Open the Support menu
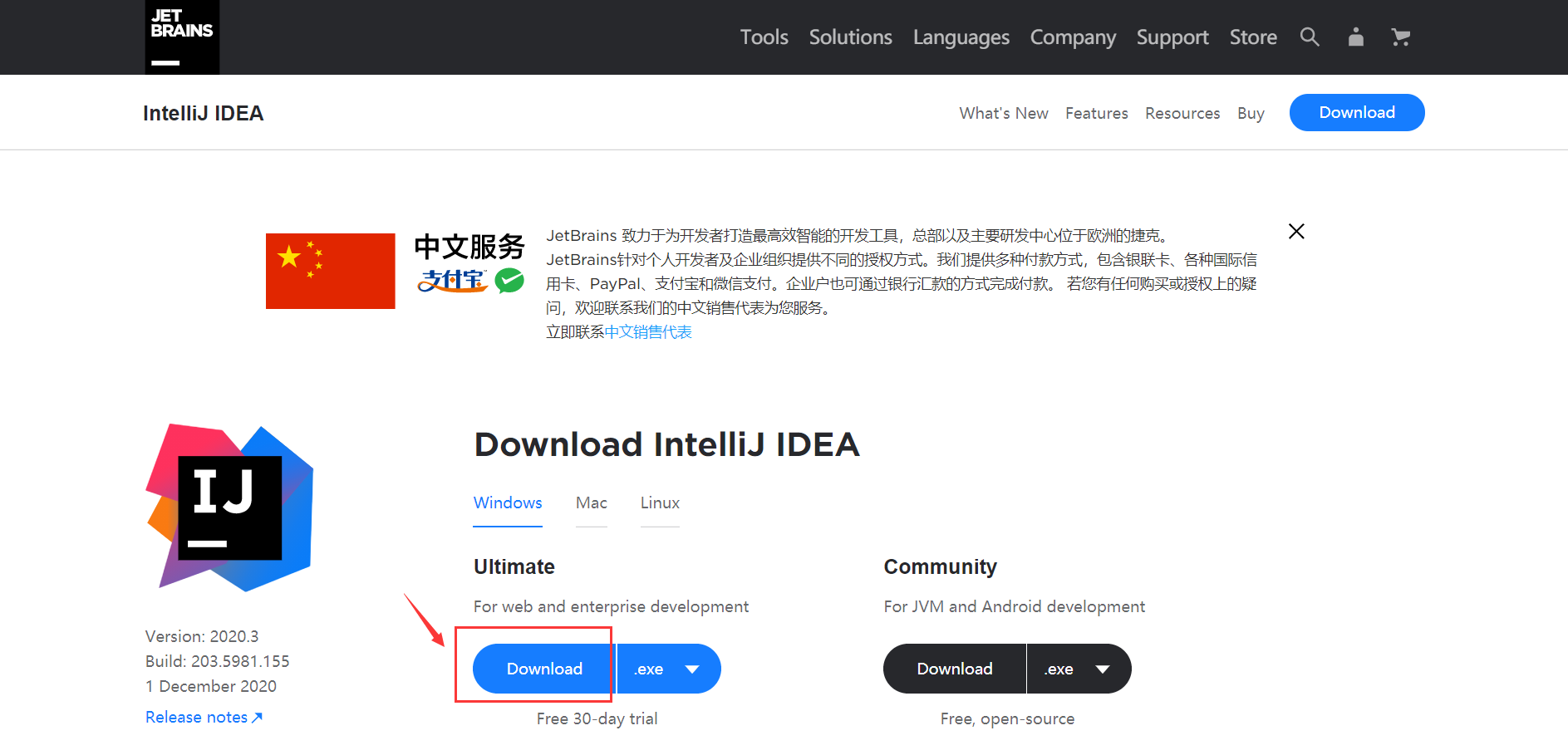The image size is (1568, 755). pyautogui.click(x=1172, y=37)
